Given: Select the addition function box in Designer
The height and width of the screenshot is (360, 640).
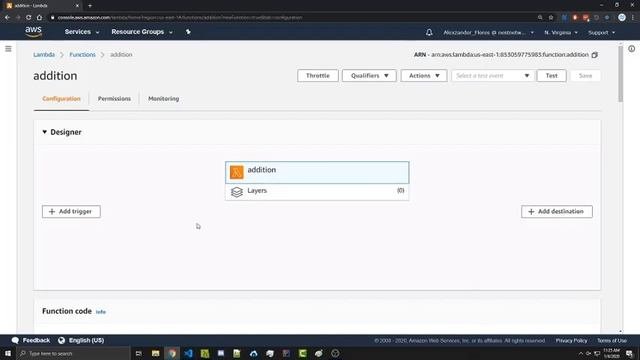Looking at the screenshot, I should tap(317, 172).
